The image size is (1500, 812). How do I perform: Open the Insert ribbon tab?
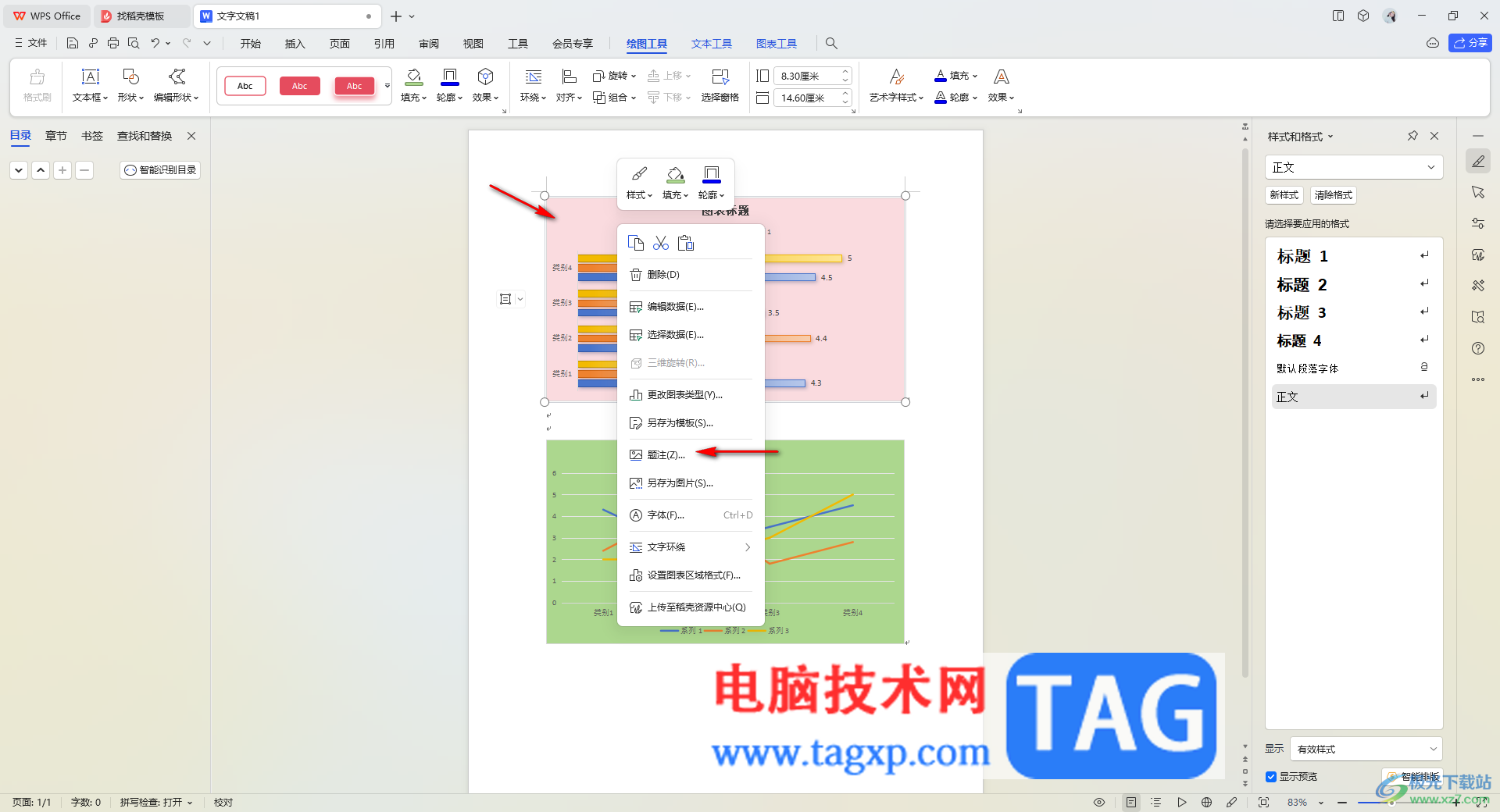pos(295,44)
